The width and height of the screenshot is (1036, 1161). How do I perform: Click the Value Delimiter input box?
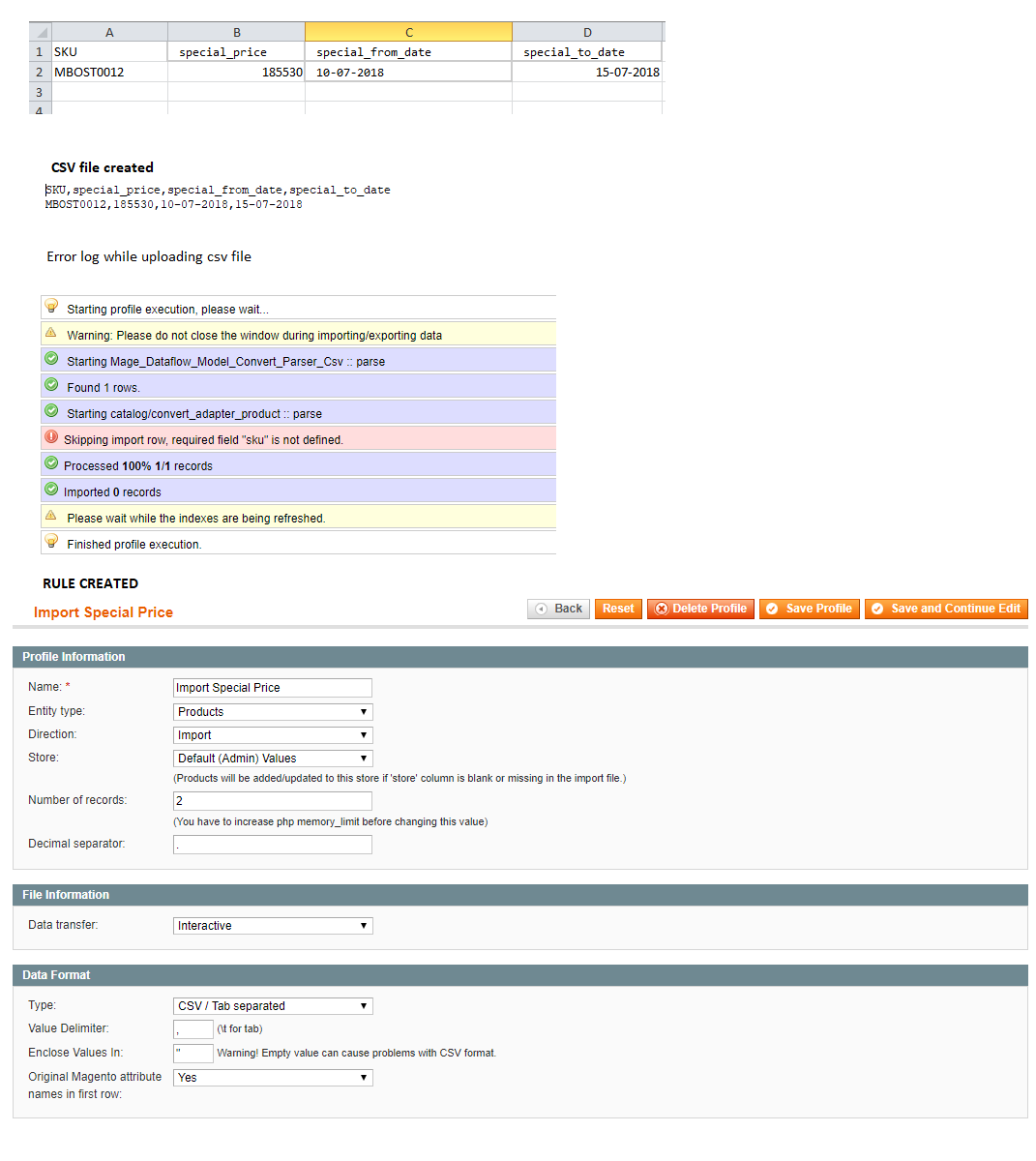192,1028
